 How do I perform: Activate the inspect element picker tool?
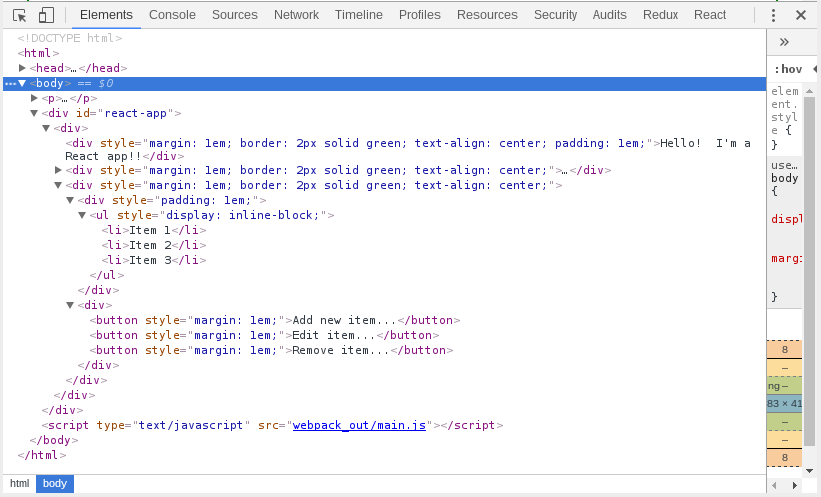19,15
